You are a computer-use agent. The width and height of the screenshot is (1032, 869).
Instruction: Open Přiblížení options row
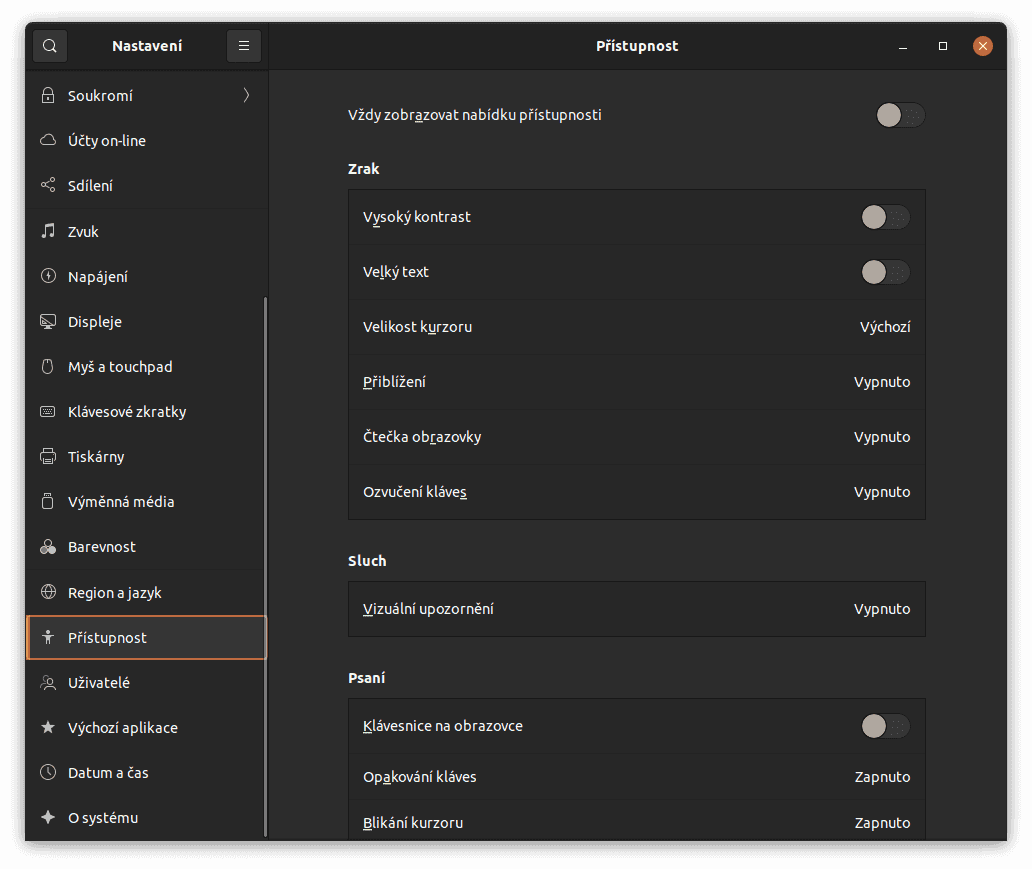pyautogui.click(x=636, y=382)
